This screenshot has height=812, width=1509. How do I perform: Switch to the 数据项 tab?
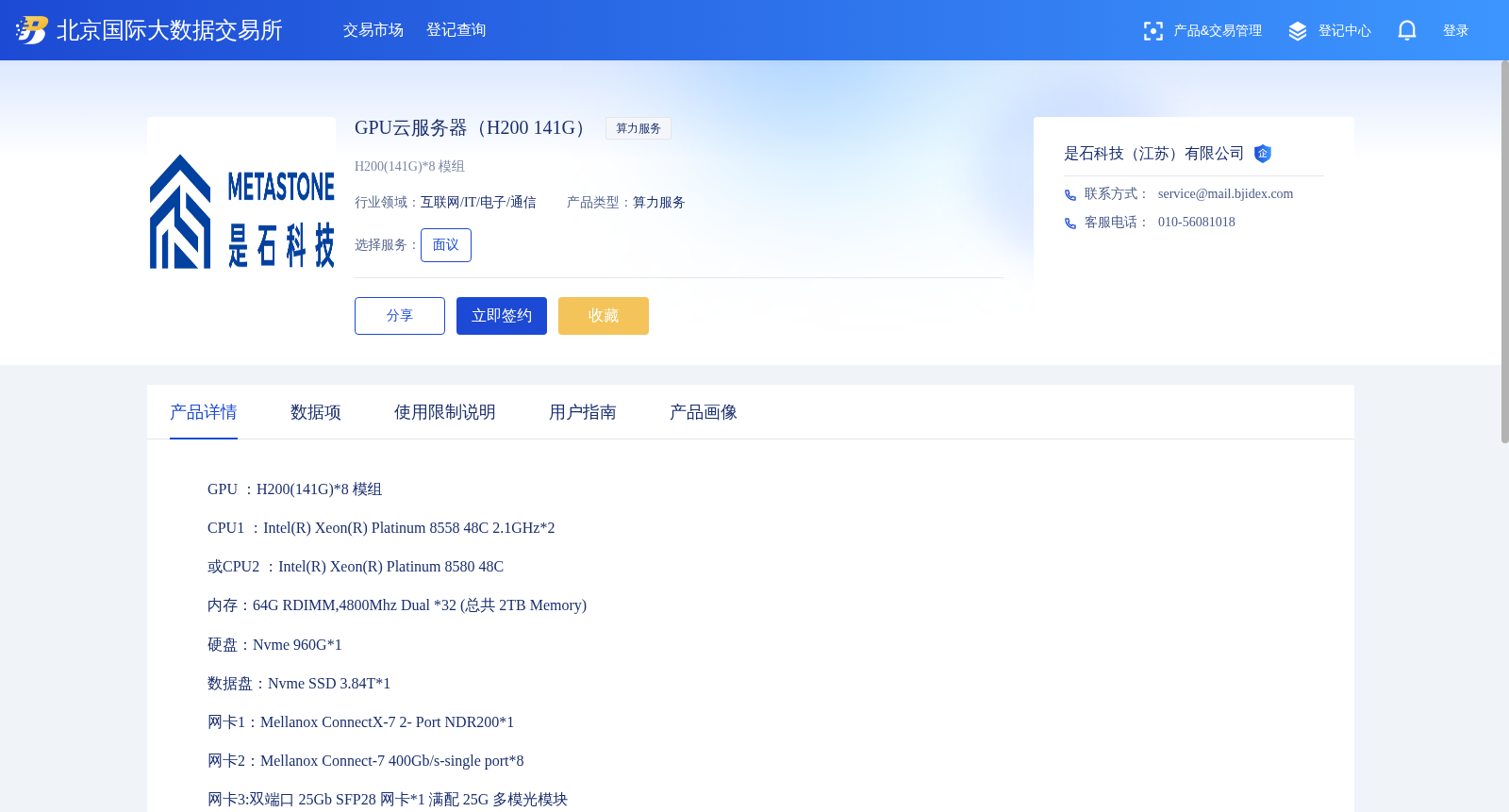coord(316,412)
